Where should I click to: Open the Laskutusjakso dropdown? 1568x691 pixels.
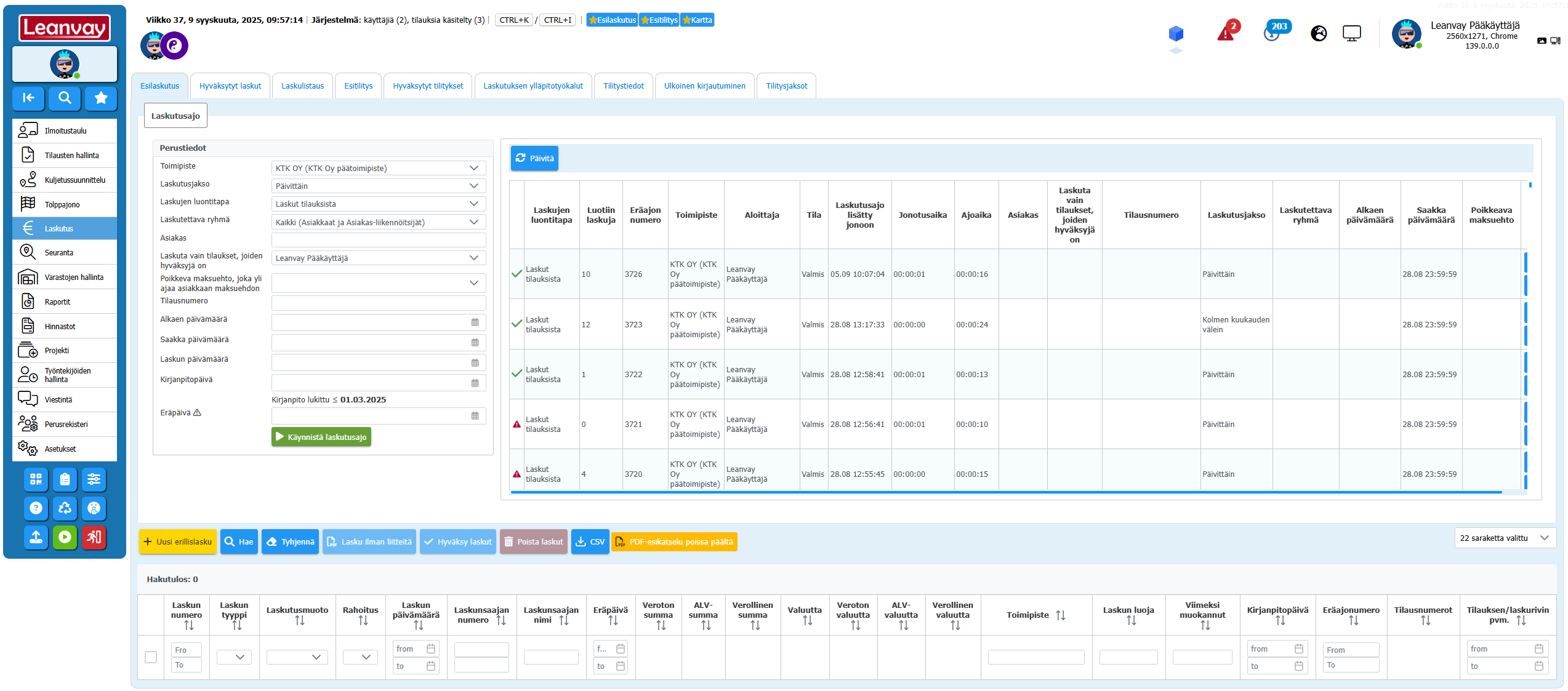(x=378, y=186)
